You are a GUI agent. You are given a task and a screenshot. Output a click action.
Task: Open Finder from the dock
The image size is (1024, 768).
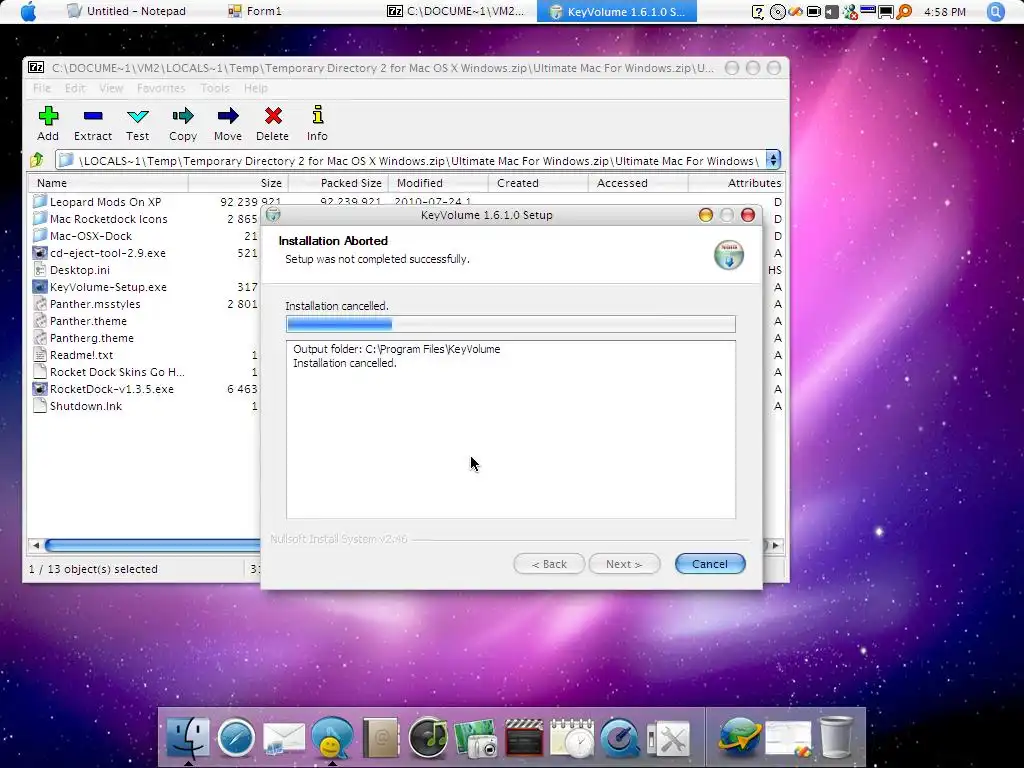coord(188,738)
